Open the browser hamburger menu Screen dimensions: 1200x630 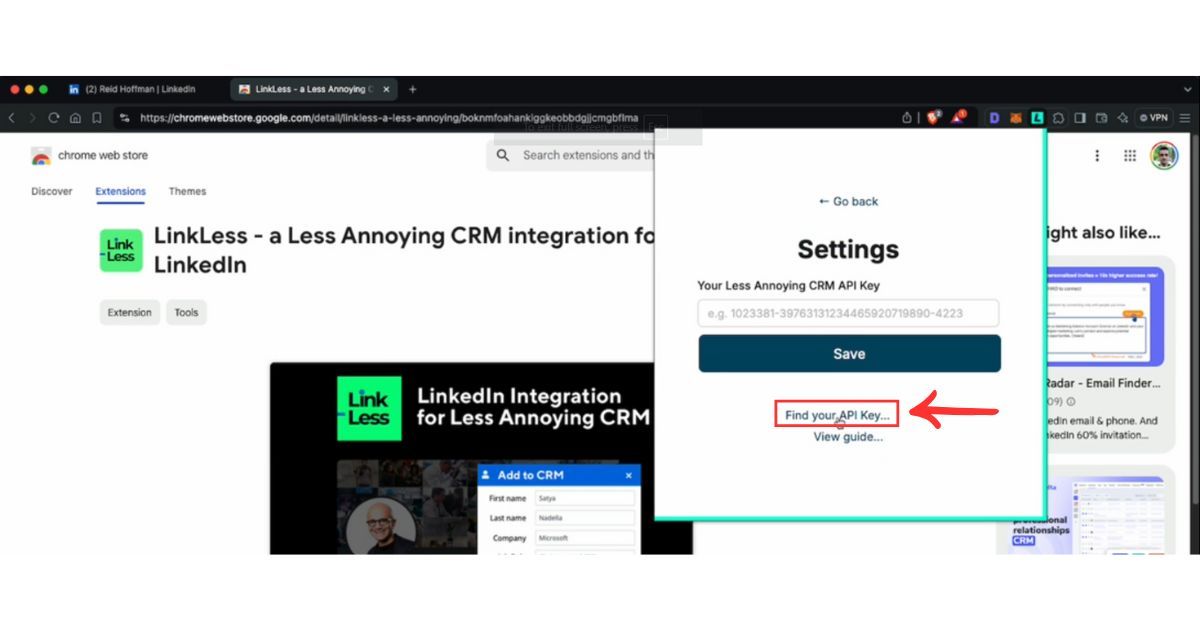click(x=1185, y=118)
